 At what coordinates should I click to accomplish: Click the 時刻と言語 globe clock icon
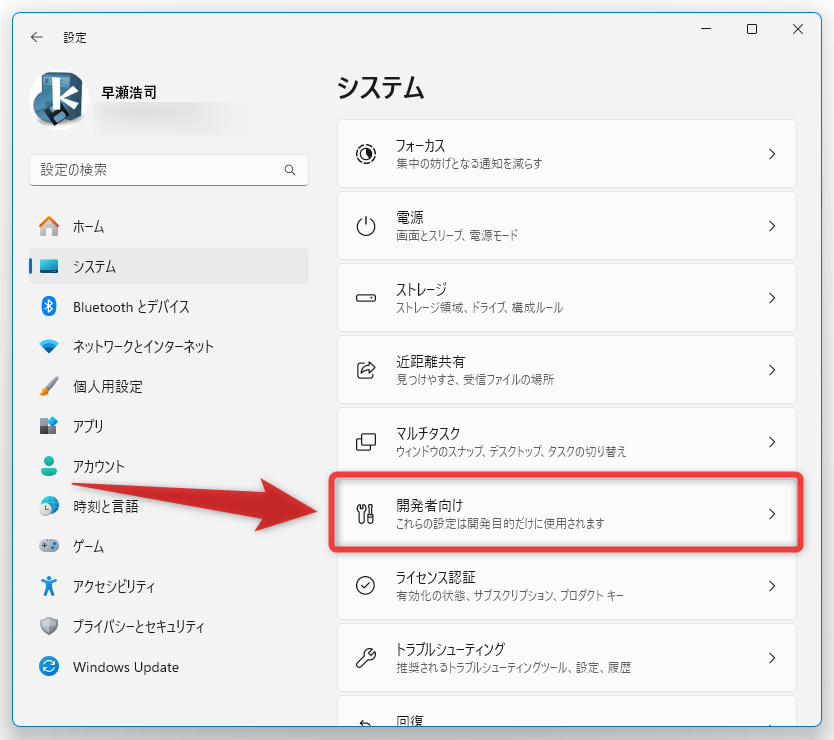pyautogui.click(x=49, y=506)
